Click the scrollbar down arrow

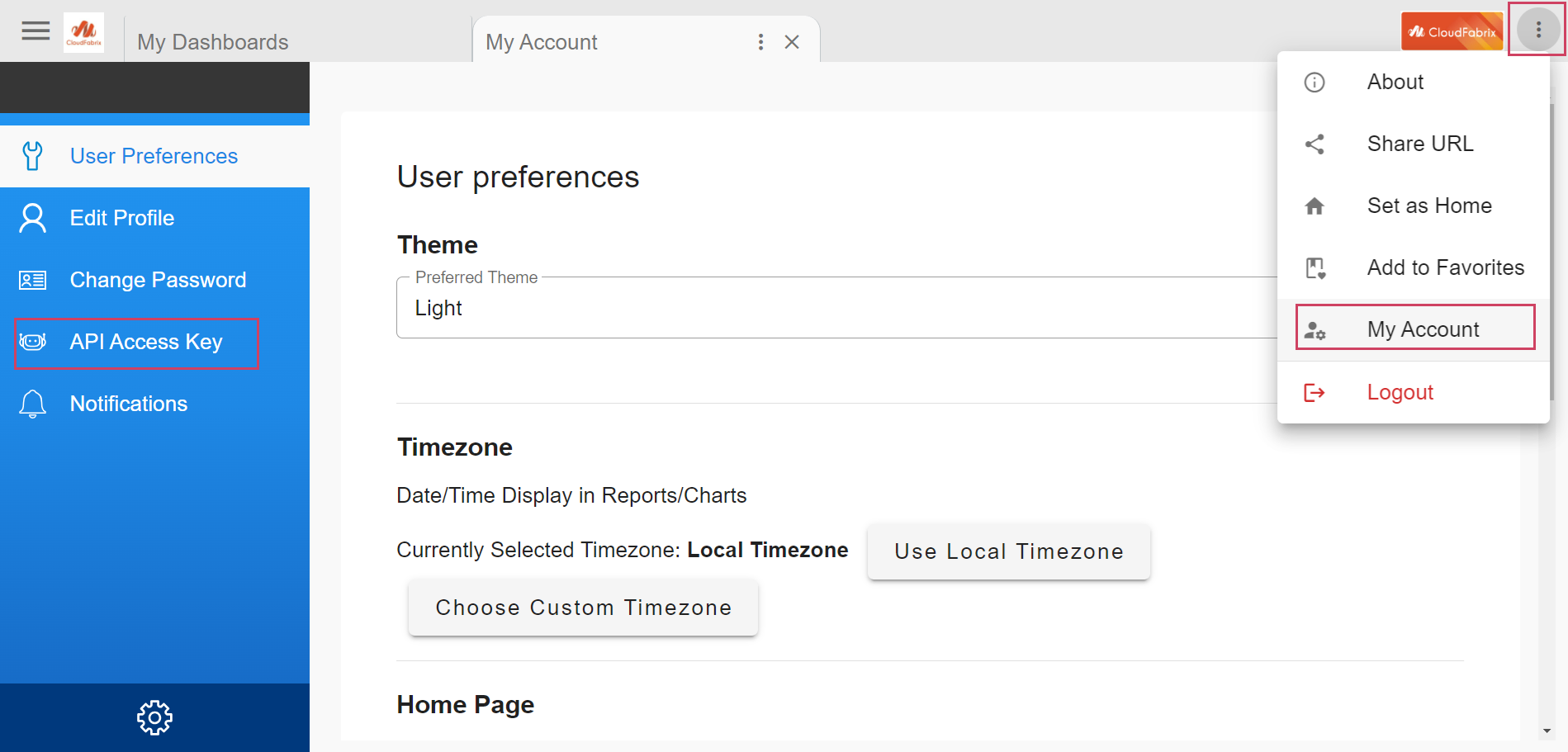[1547, 731]
